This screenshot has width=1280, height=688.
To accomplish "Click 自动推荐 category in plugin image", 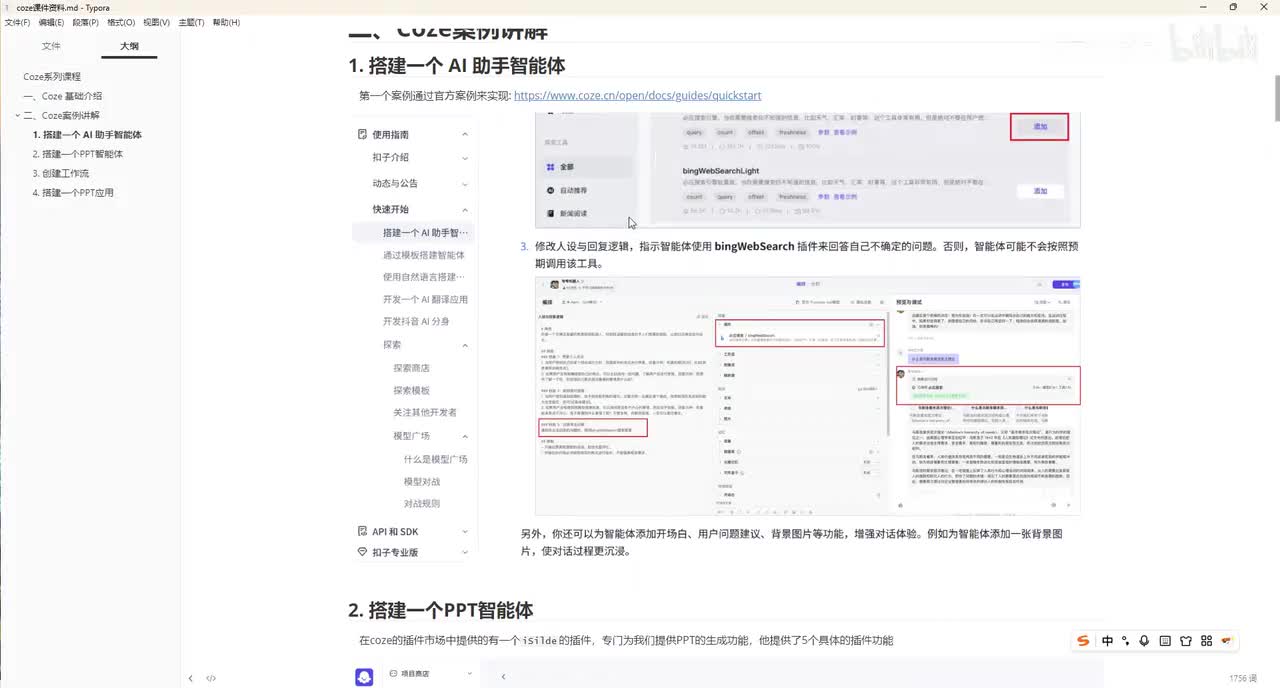I will click(573, 190).
